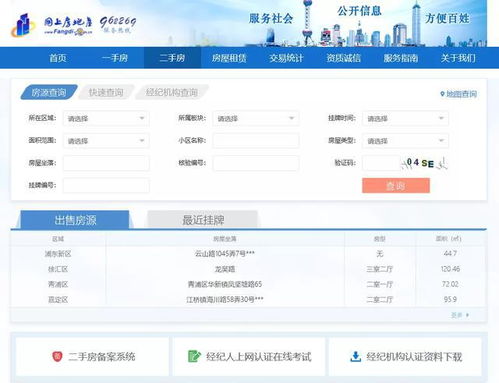Expand the 房屋类型 dropdown
This screenshot has height=383, width=499.
406,141
